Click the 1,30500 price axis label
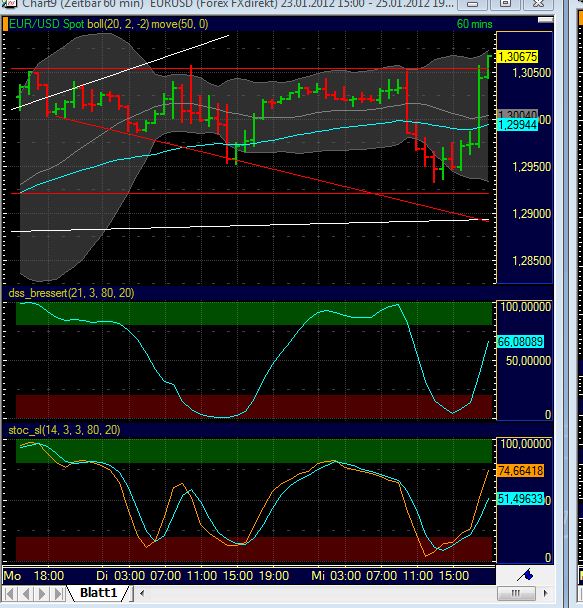Viewport: 583px width, 608px height. [x=531, y=73]
